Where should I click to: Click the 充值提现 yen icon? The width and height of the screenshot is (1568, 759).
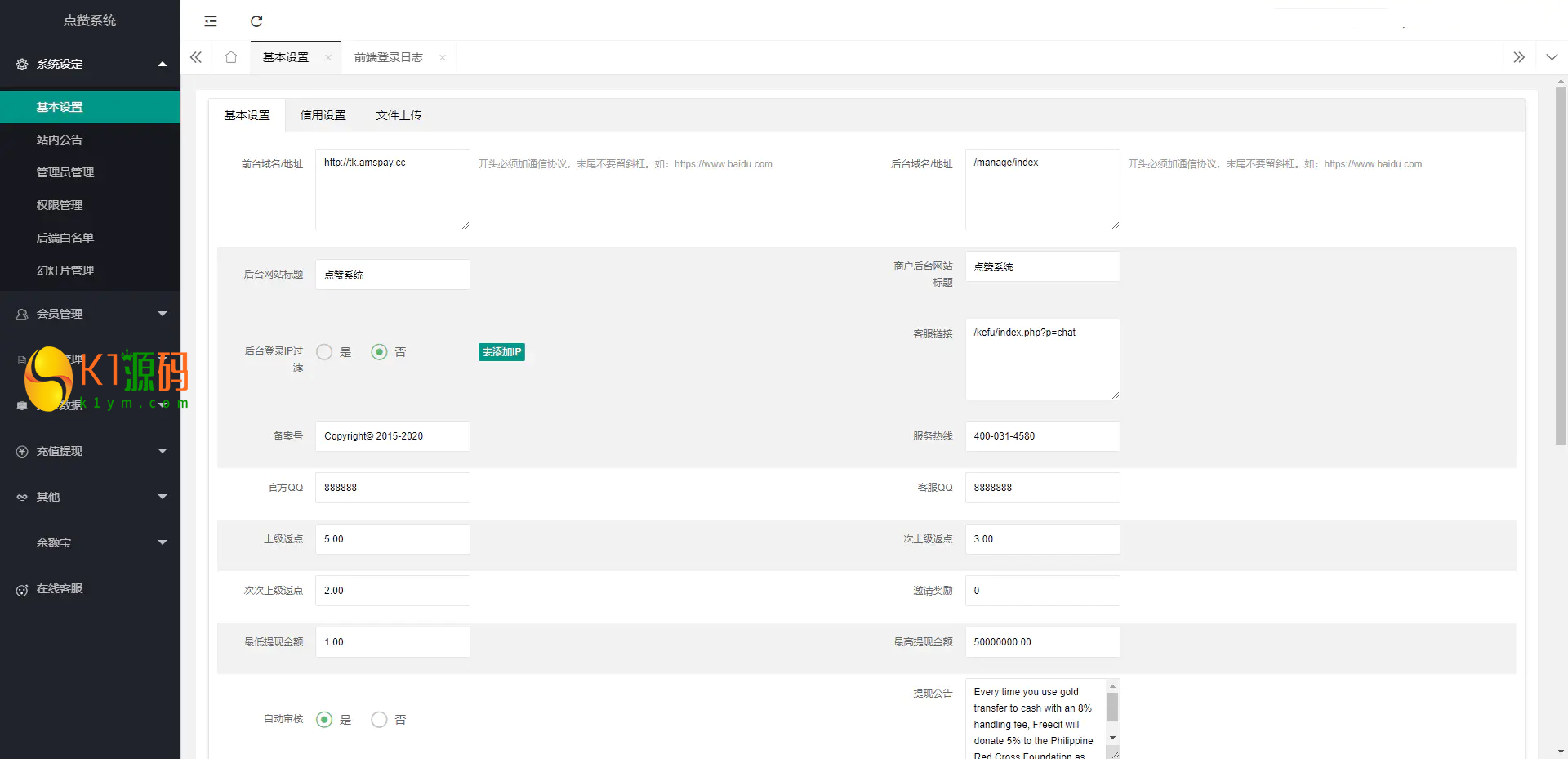pyautogui.click(x=22, y=451)
